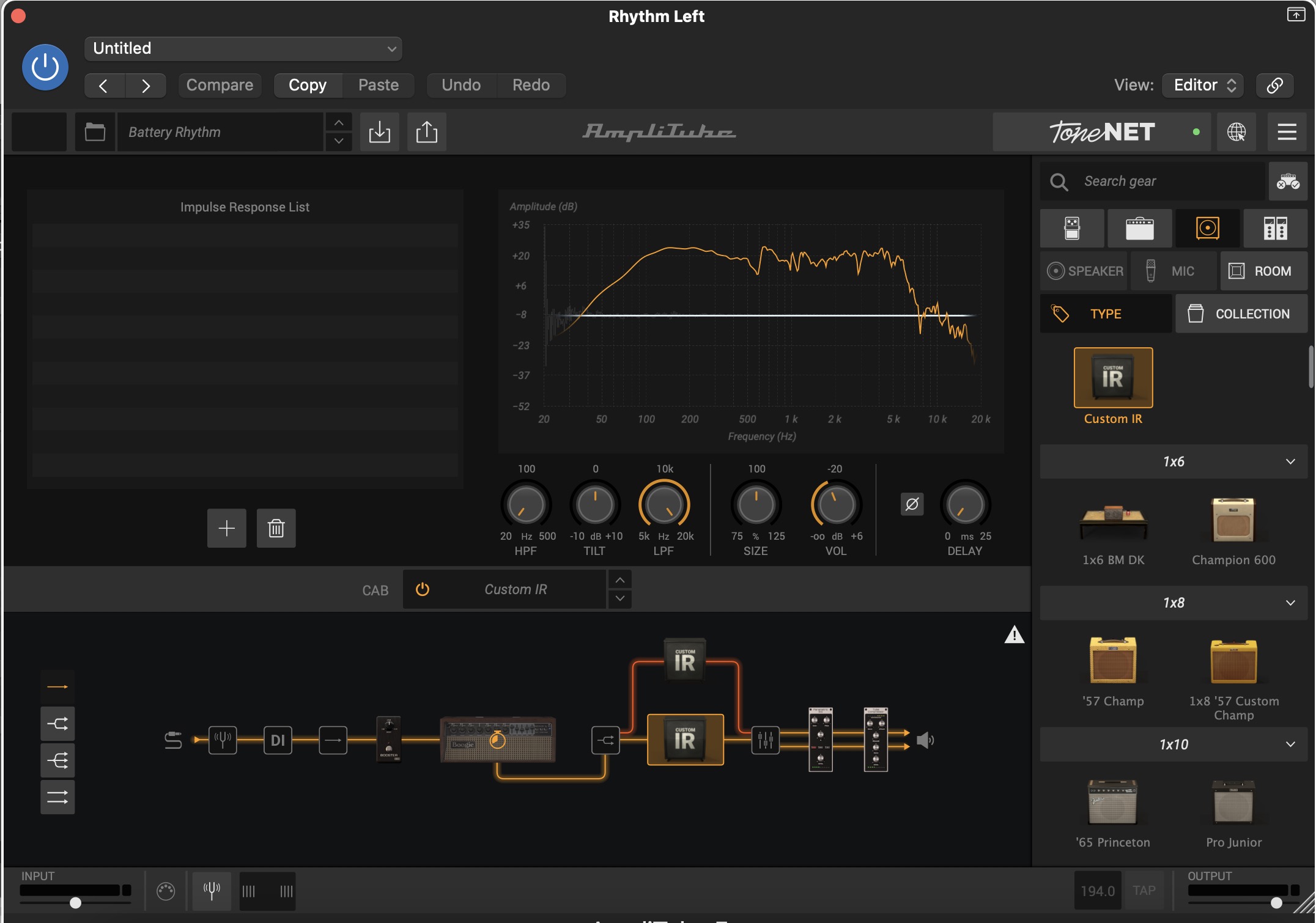Collapse the 1x6 cabinet section
This screenshot has height=923, width=1316.
(x=1174, y=461)
